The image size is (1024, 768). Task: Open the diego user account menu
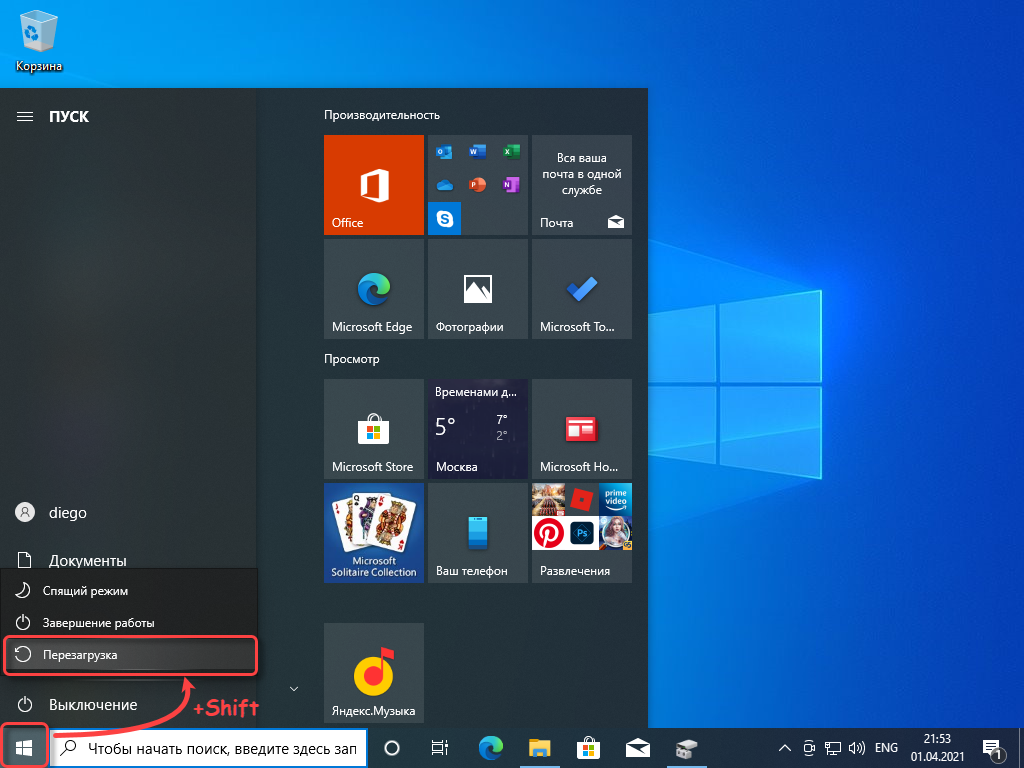click(x=66, y=512)
